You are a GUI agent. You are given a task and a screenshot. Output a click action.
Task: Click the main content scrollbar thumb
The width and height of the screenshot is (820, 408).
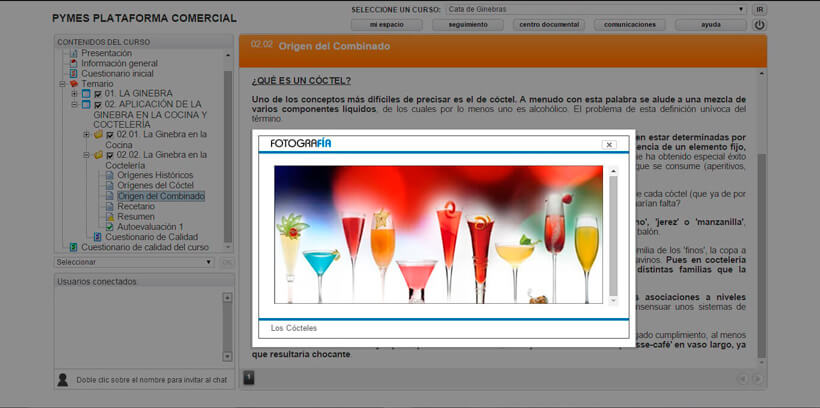(x=761, y=254)
